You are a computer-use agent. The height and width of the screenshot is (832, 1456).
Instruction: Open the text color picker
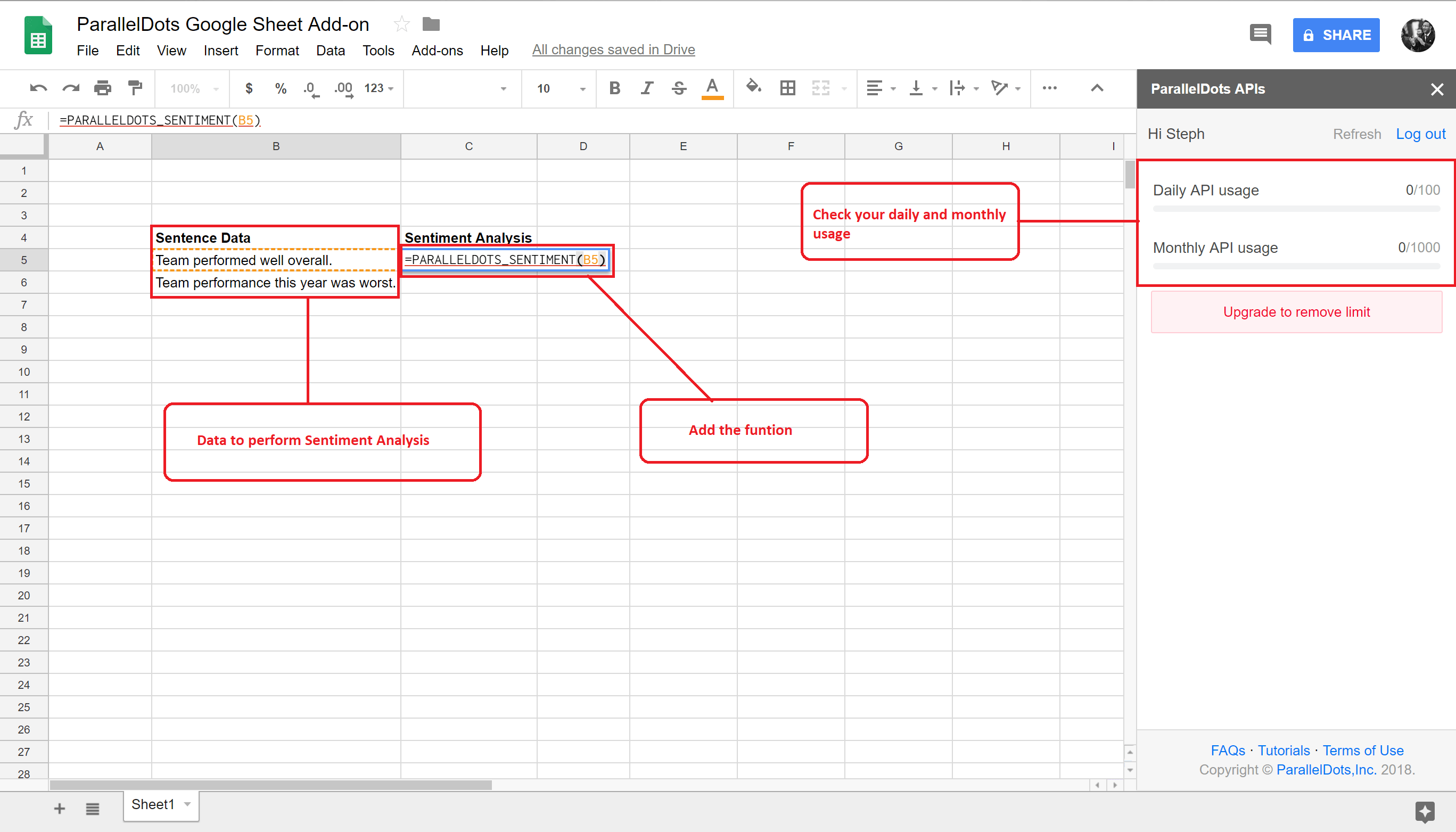[x=712, y=88]
